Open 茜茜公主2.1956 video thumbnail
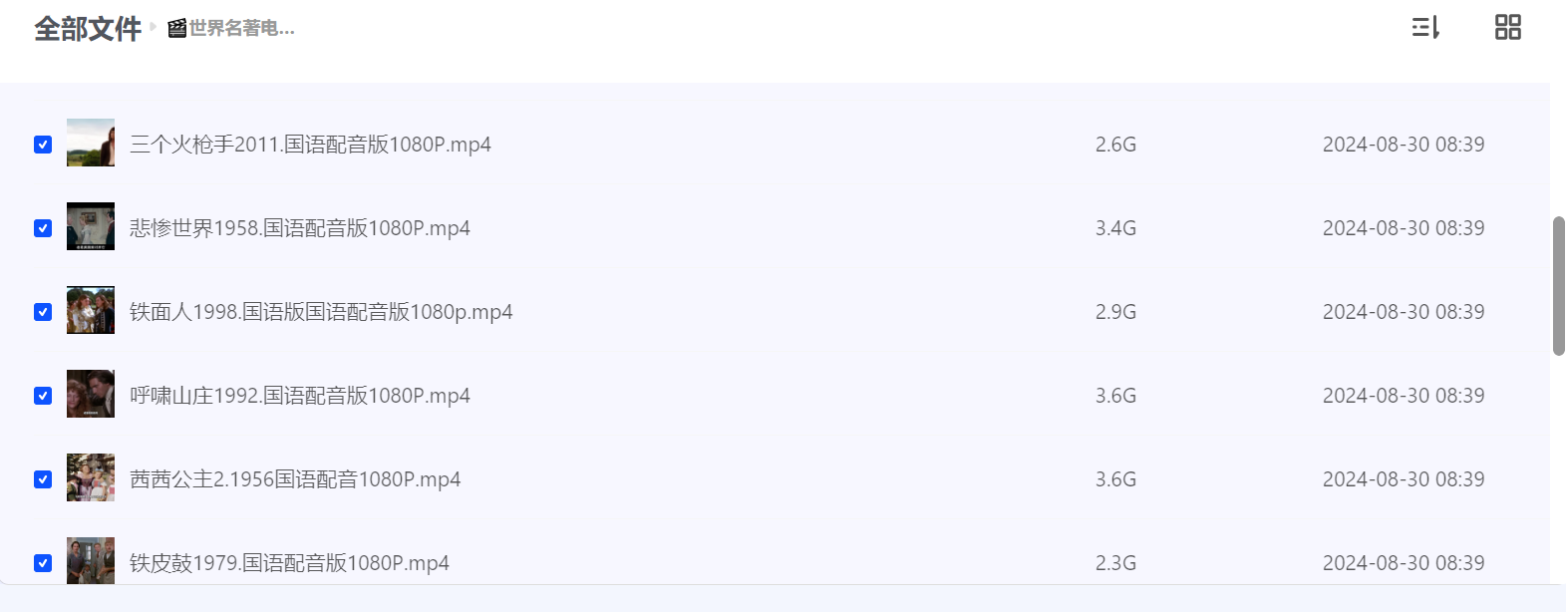This screenshot has height=614, width=1568. [x=91, y=477]
